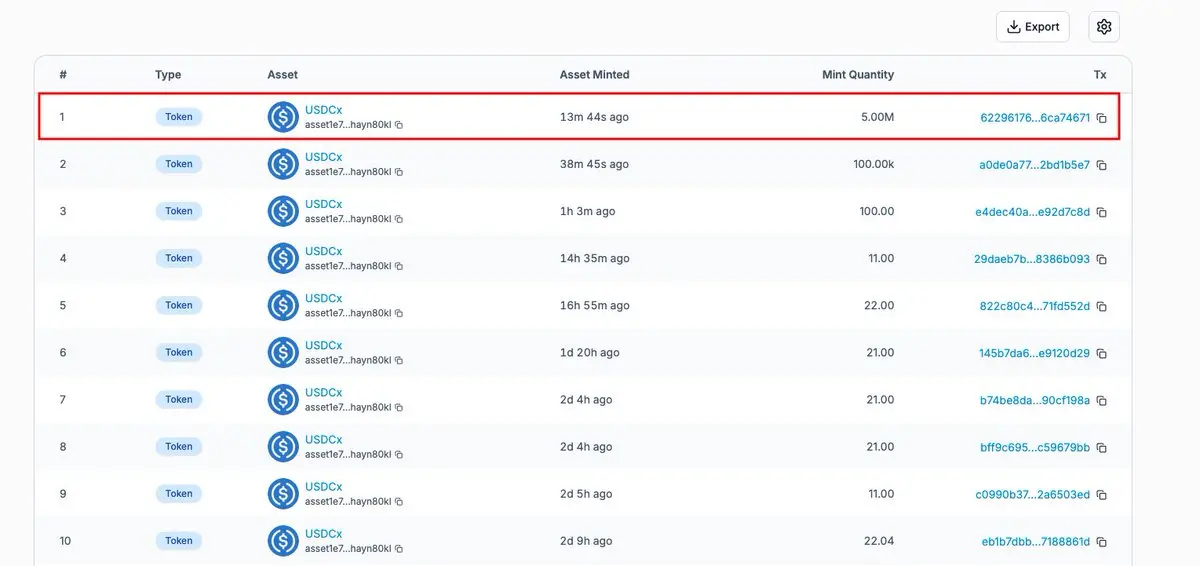Open transaction a0de0a77...2bd1b5e7
This screenshot has width=1200, height=566.
[x=1035, y=165]
